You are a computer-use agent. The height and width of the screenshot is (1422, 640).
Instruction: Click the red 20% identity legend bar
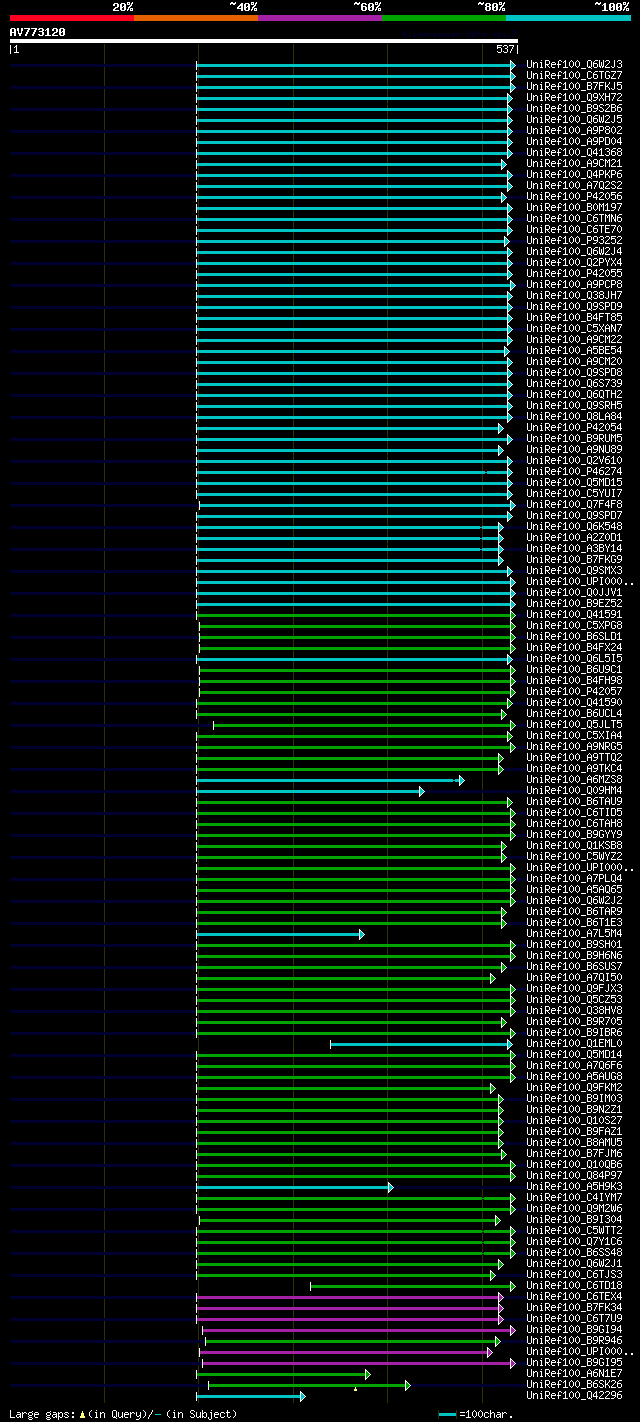pyautogui.click(x=71, y=17)
